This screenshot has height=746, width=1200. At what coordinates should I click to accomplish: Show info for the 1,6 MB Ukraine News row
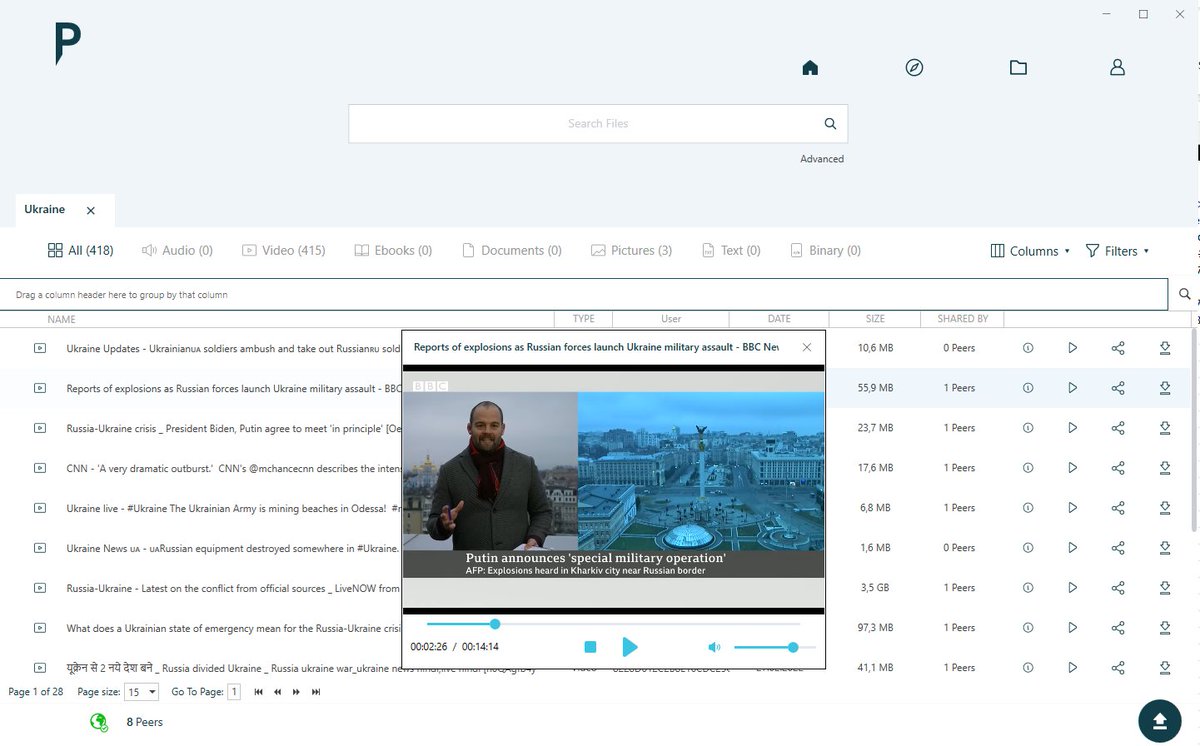1028,548
